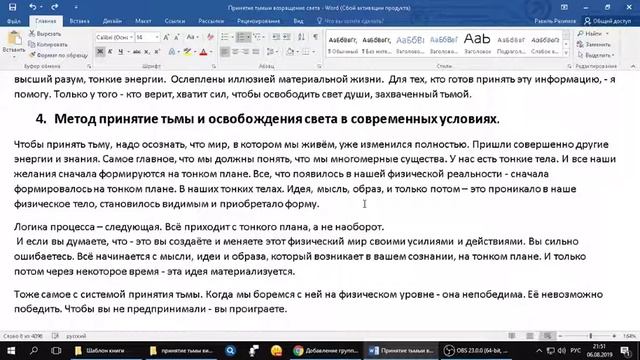
Task: Save the document with the floppy disk icon
Action: click(x=12, y=7)
